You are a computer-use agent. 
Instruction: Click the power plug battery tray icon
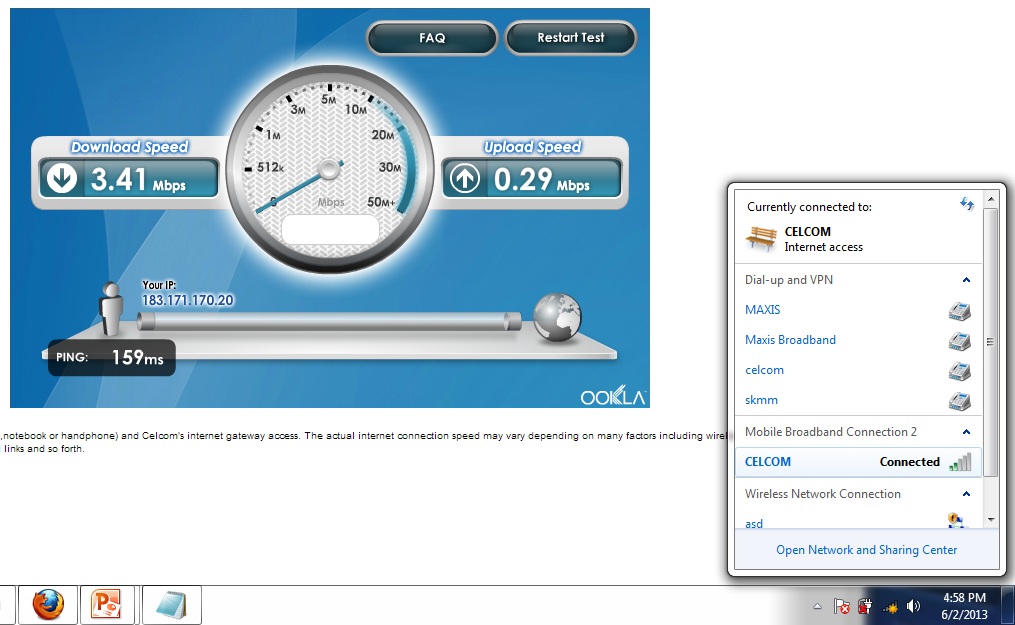click(865, 606)
